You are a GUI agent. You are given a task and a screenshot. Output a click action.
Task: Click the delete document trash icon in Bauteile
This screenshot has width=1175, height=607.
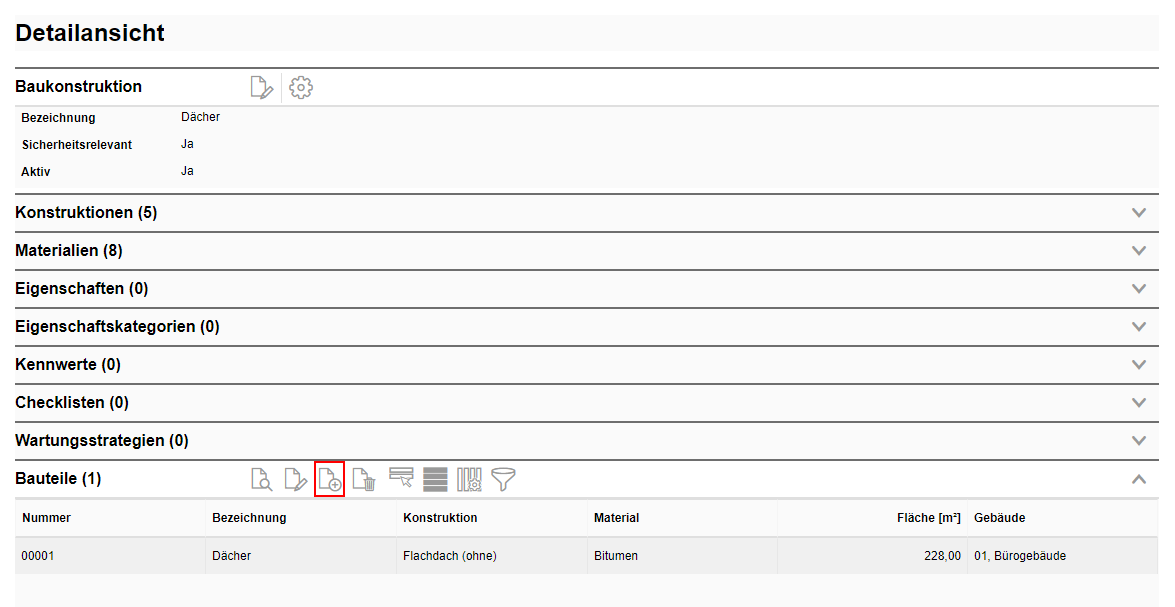tap(364, 480)
